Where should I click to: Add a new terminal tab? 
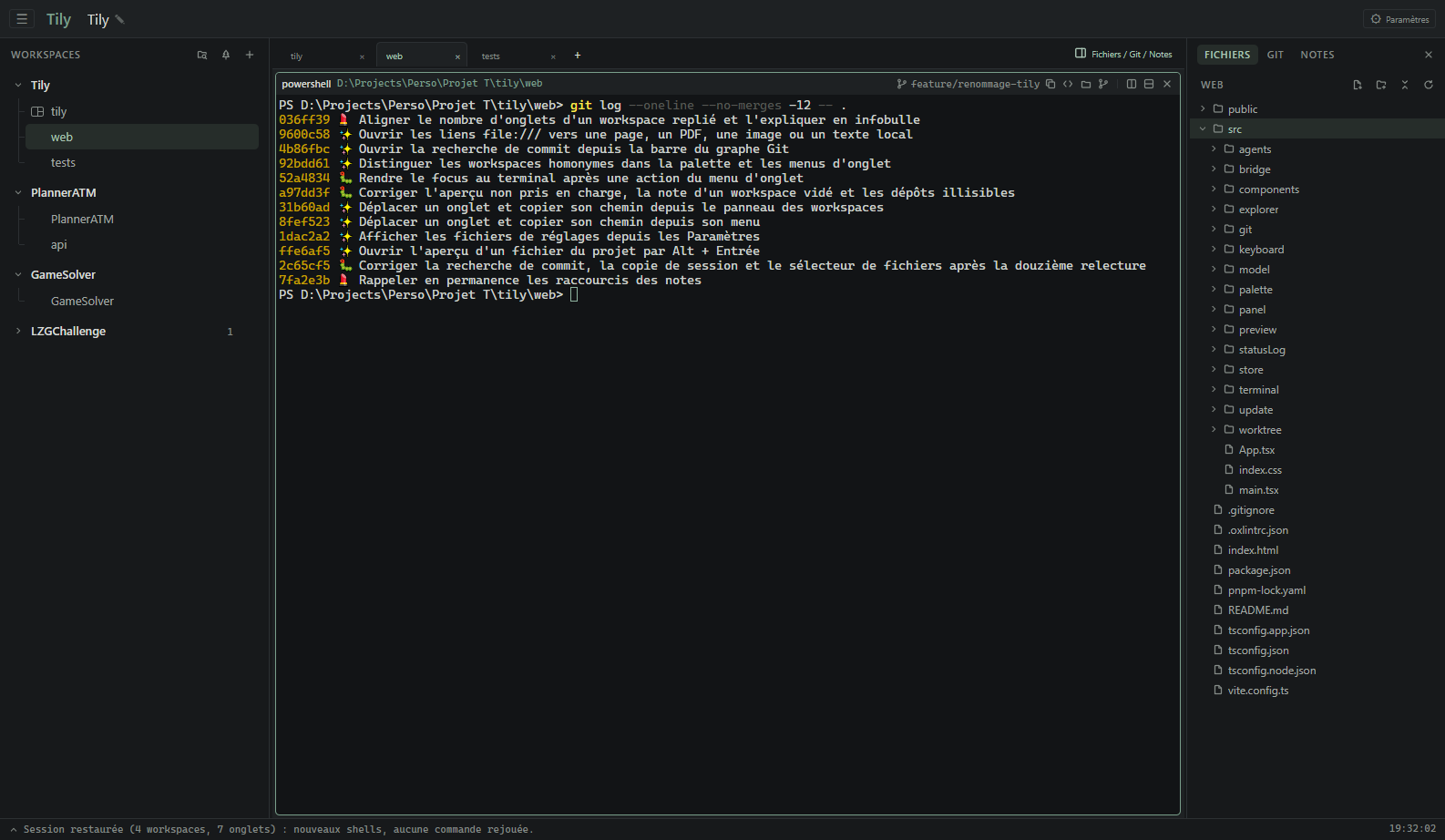pos(578,56)
